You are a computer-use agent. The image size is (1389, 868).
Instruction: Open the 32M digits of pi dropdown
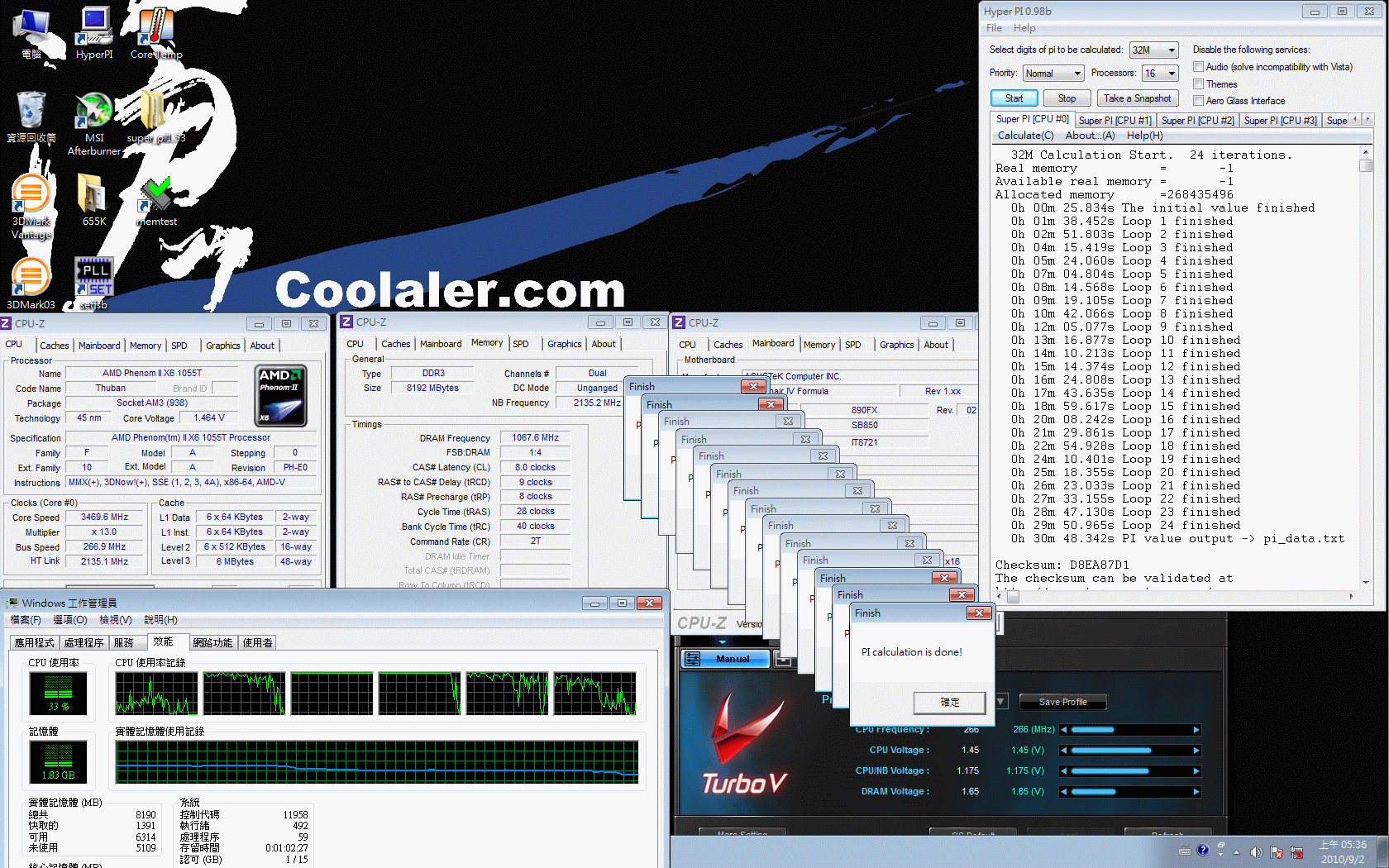coord(1153,50)
